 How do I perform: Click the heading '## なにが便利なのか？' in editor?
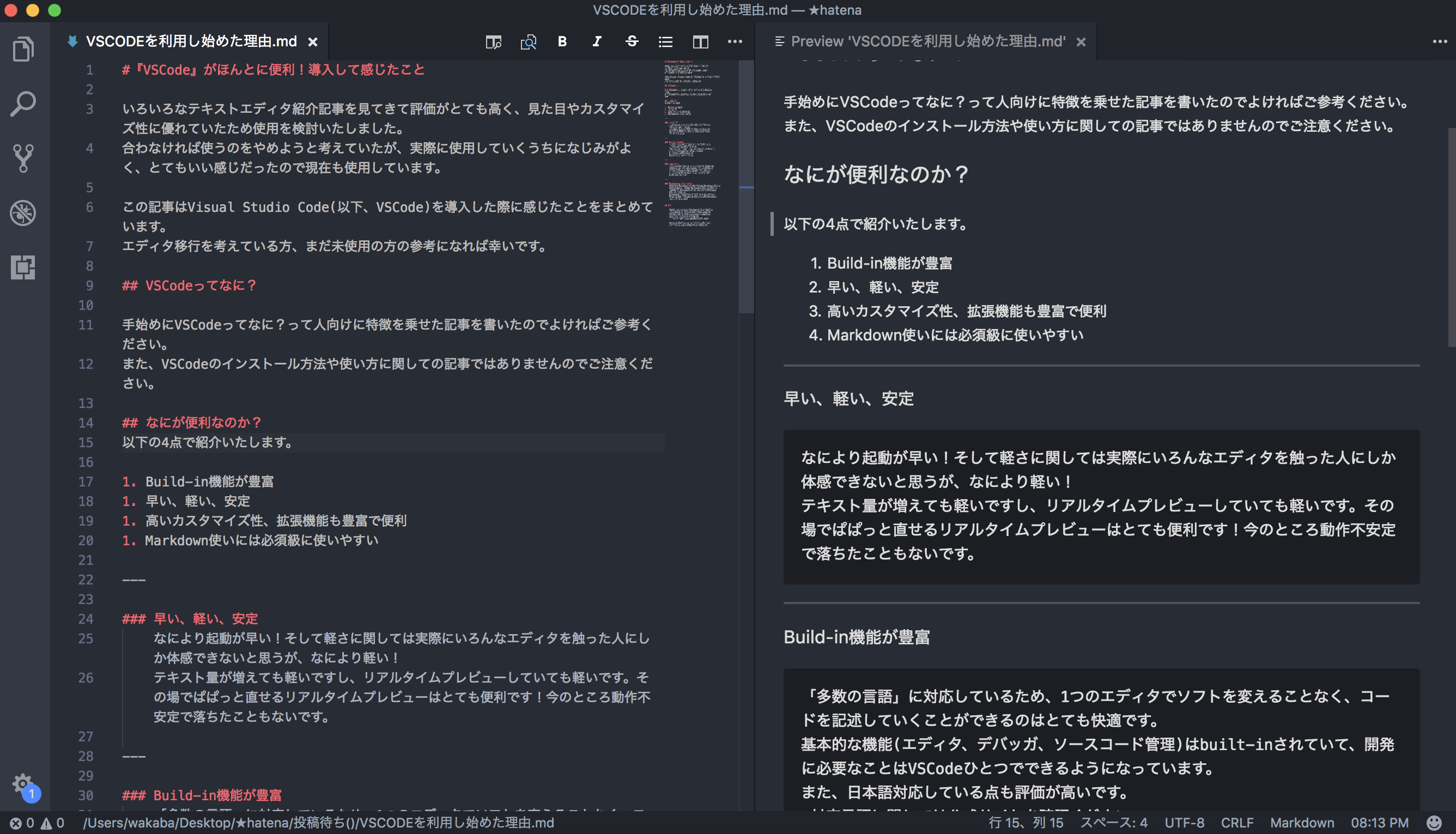[192, 423]
